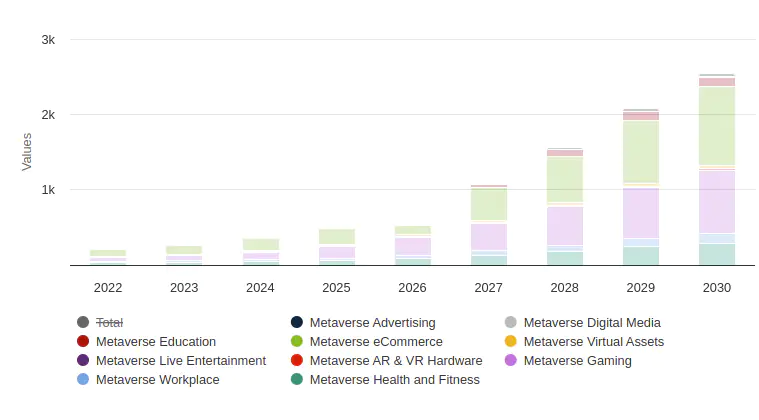Image resolution: width=759 pixels, height=420 pixels.
Task: Hide the Metaverse eCommerce series text
Action: (x=376, y=341)
